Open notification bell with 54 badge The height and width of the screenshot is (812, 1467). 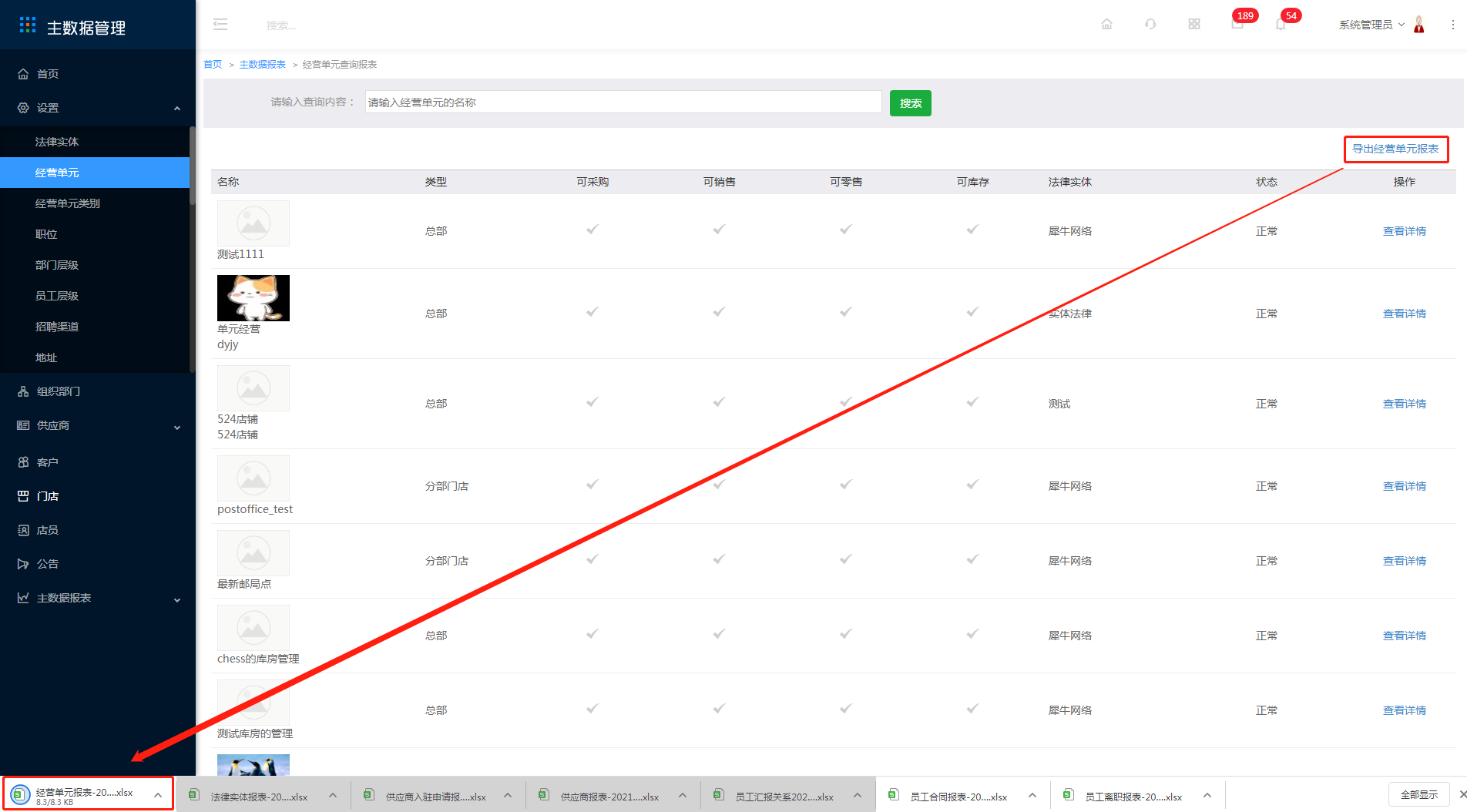1281,25
